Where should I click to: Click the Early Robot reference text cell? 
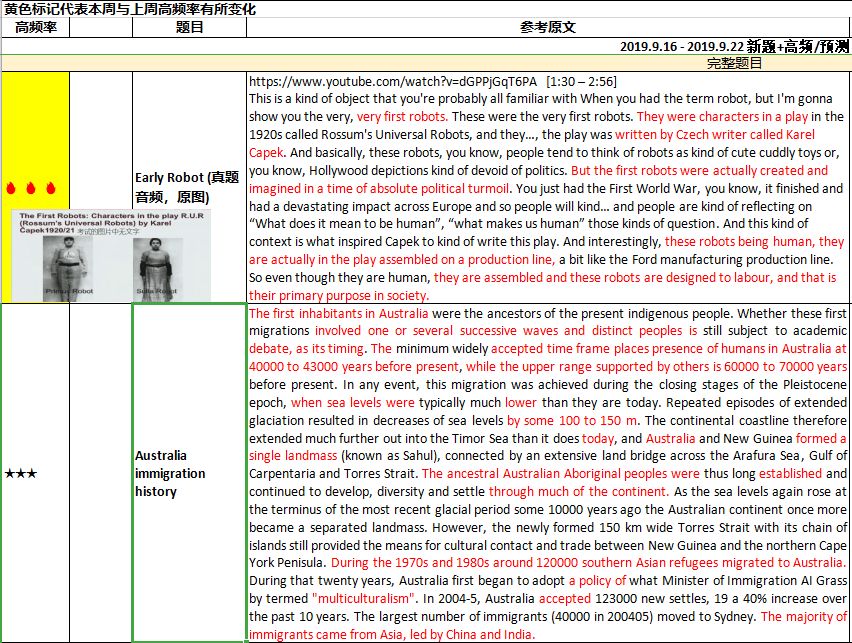(548, 187)
